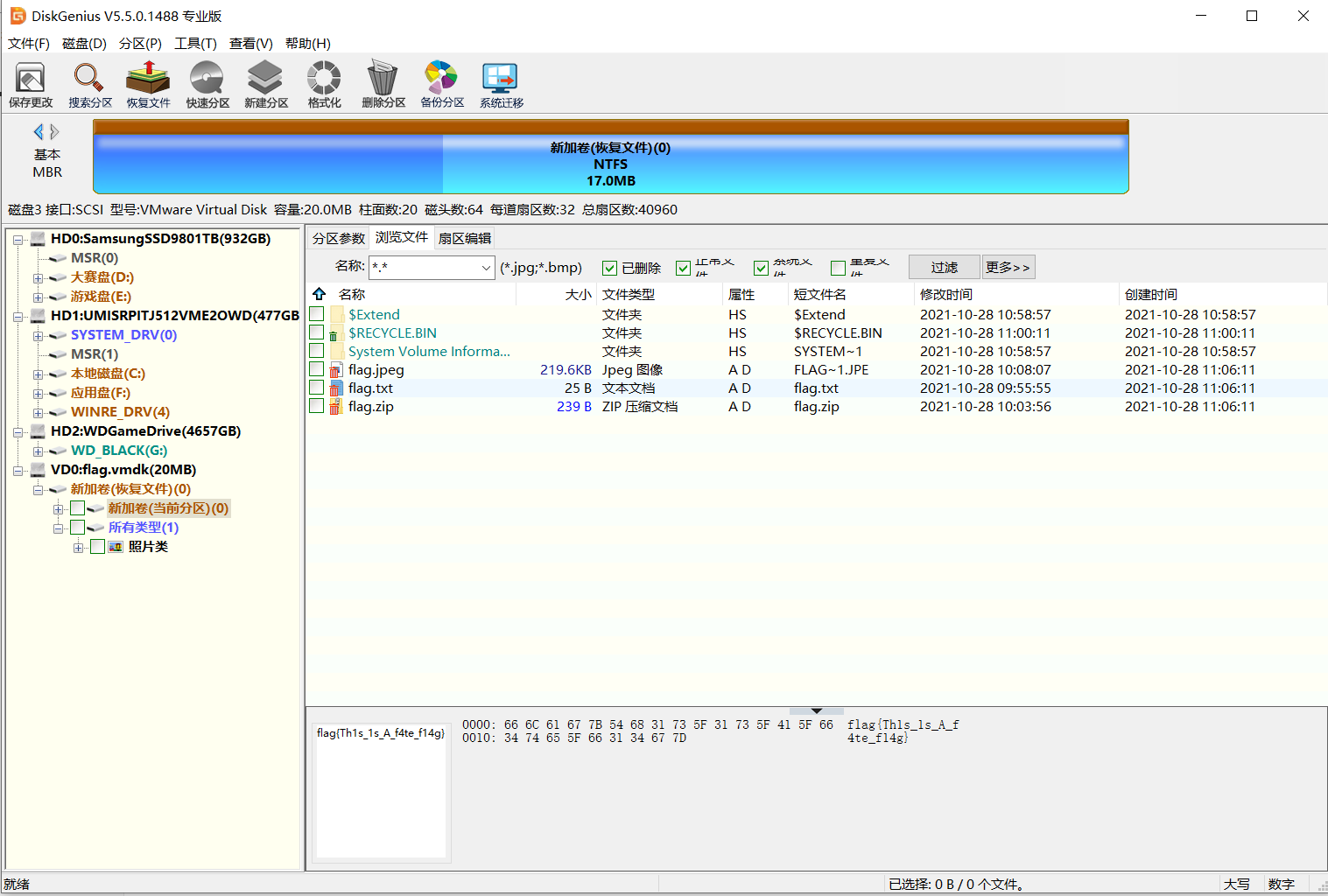Click the 照片类 photo category icon
This screenshot has height=896, width=1328.
coord(116,547)
